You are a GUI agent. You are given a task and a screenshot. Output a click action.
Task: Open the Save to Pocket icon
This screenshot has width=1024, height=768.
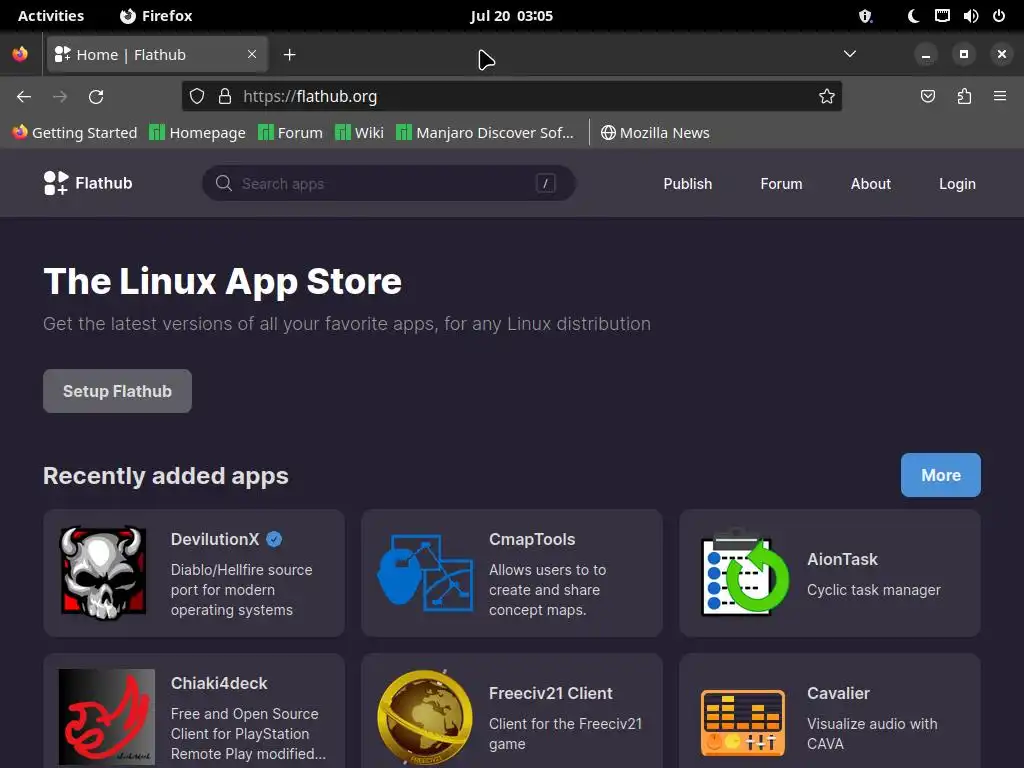click(927, 97)
